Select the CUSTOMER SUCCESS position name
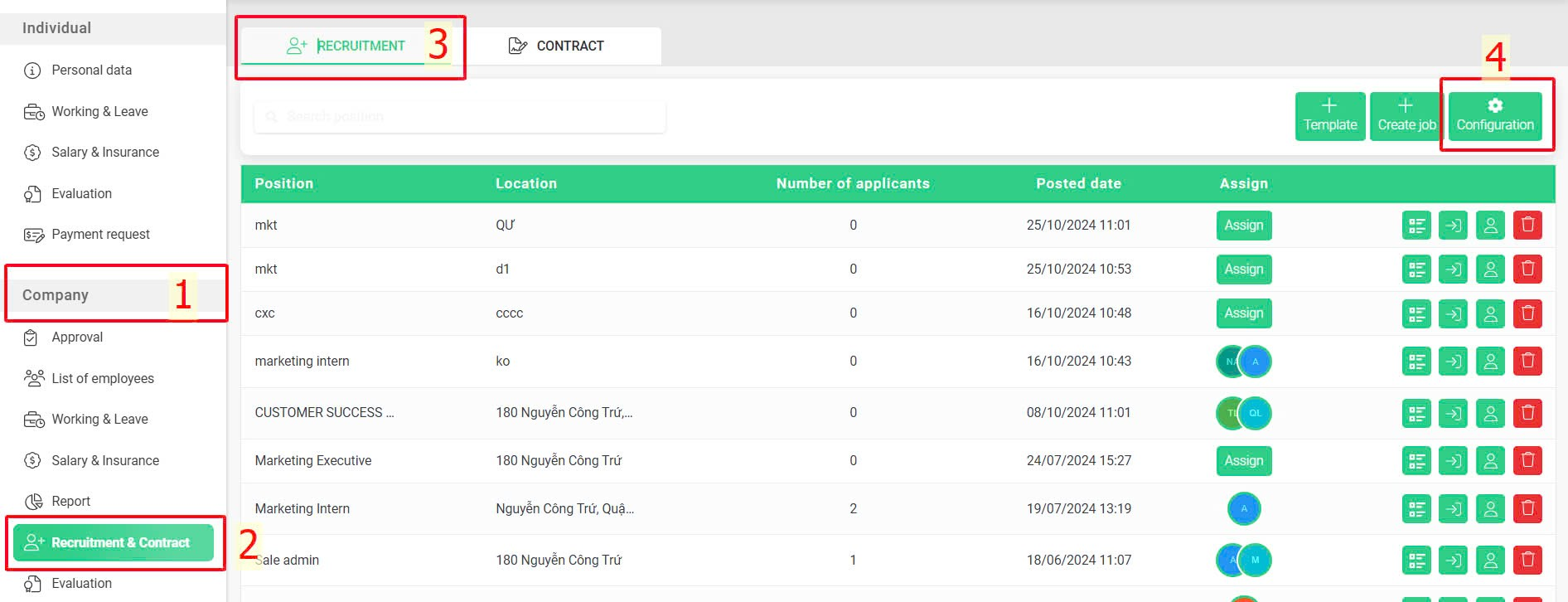 [324, 413]
